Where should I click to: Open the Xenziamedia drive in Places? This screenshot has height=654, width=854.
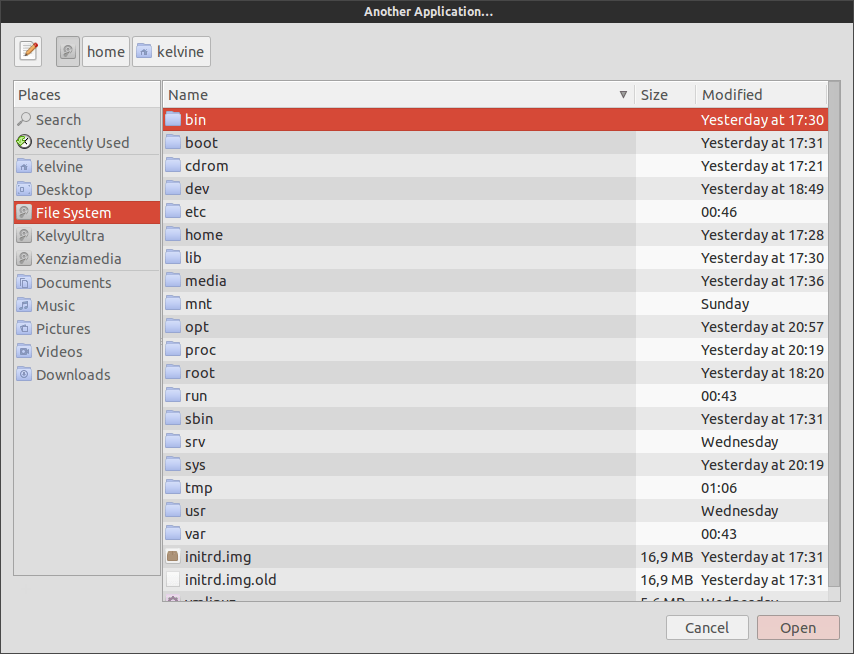pyautogui.click(x=78, y=259)
